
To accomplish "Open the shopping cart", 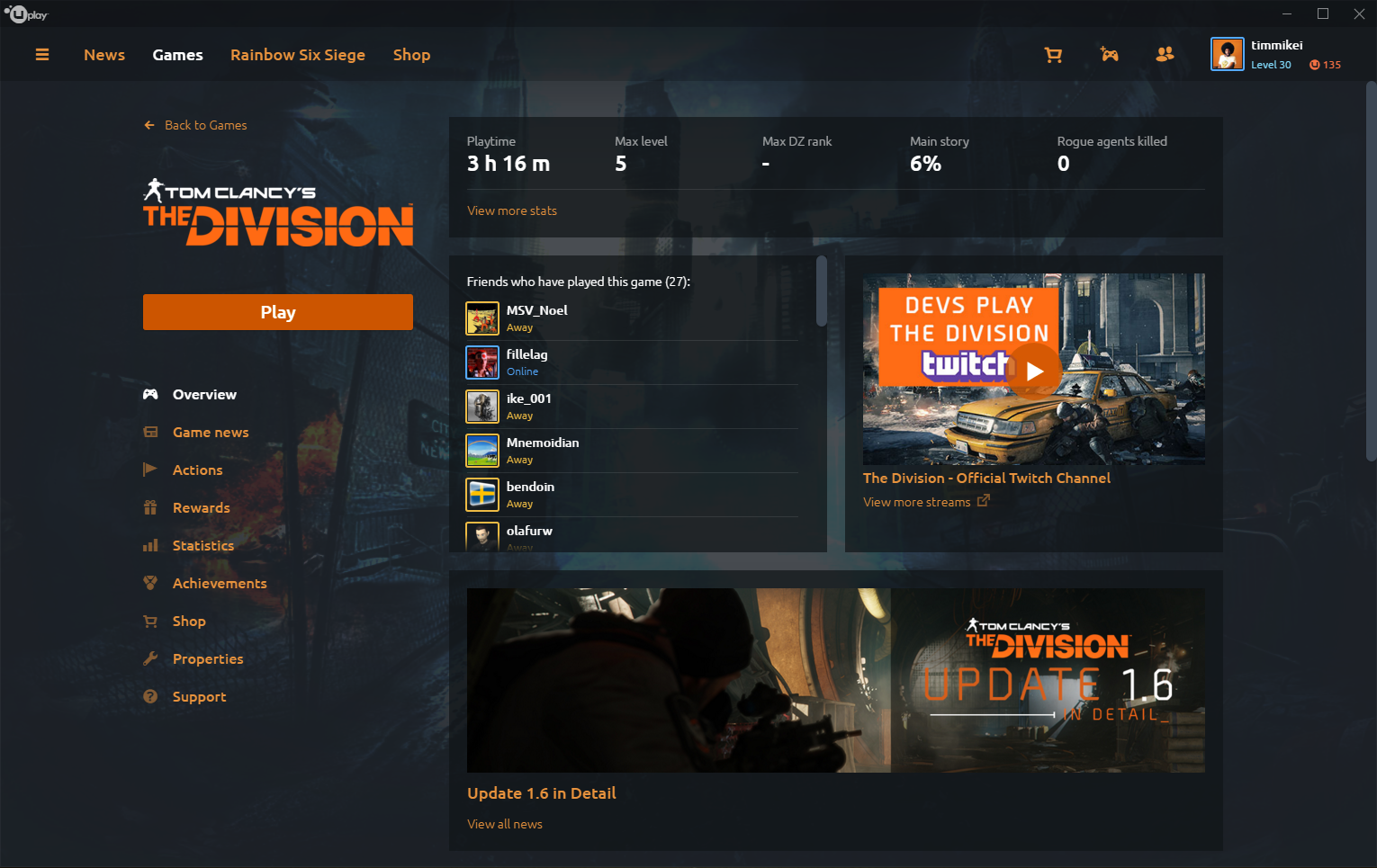I will click(x=1053, y=54).
